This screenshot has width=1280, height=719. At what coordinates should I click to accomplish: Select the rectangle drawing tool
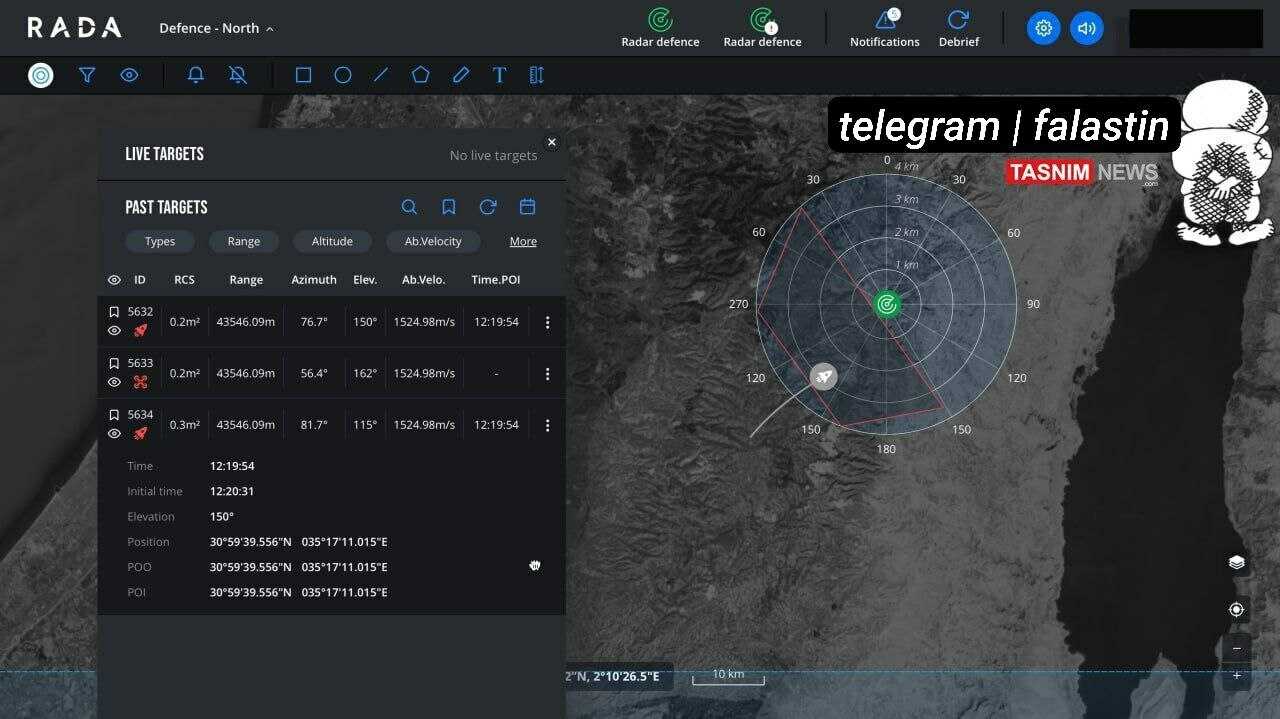coord(303,75)
